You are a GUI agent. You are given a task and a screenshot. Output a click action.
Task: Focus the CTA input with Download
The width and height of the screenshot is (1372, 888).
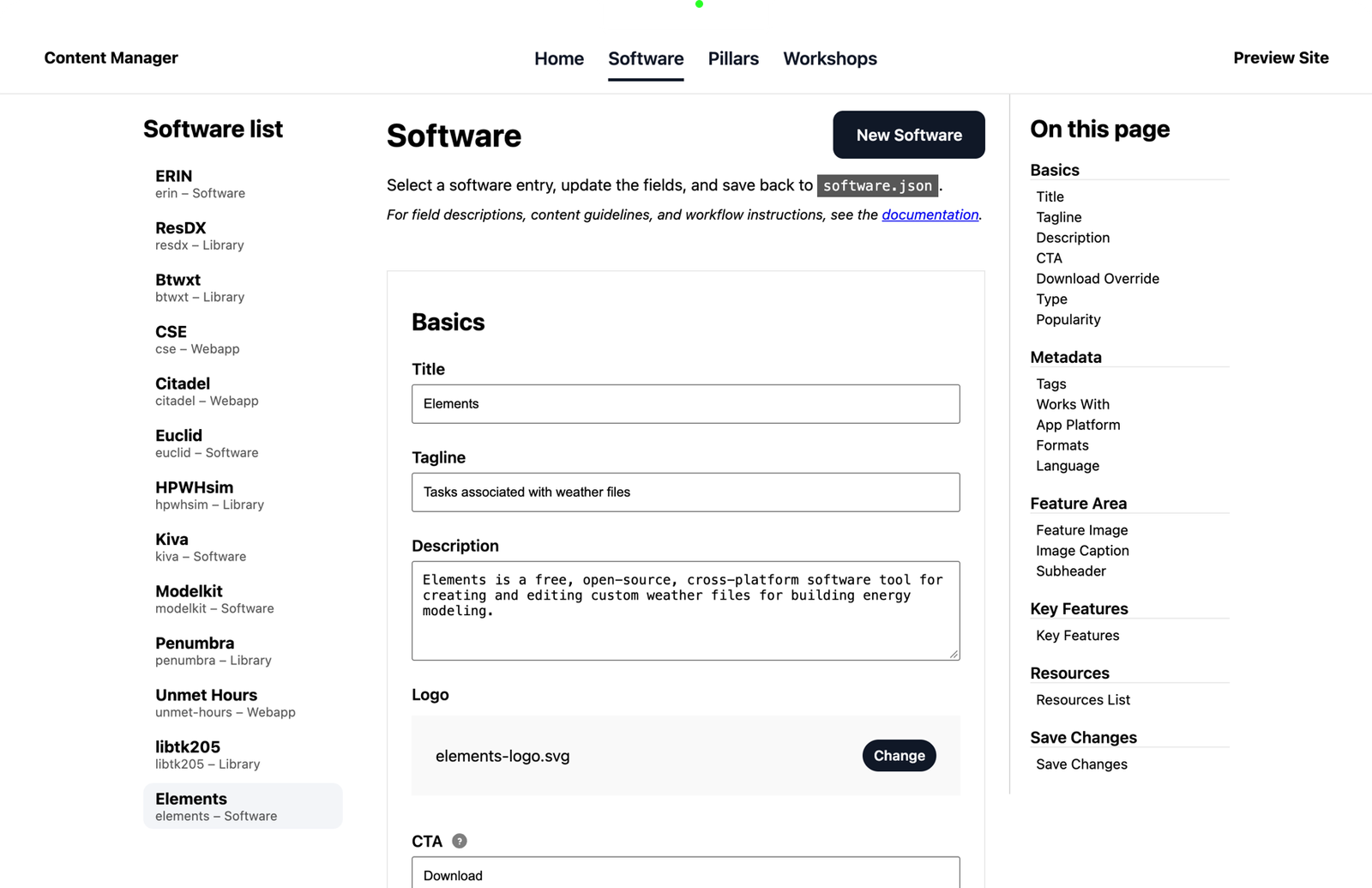pyautogui.click(x=686, y=873)
